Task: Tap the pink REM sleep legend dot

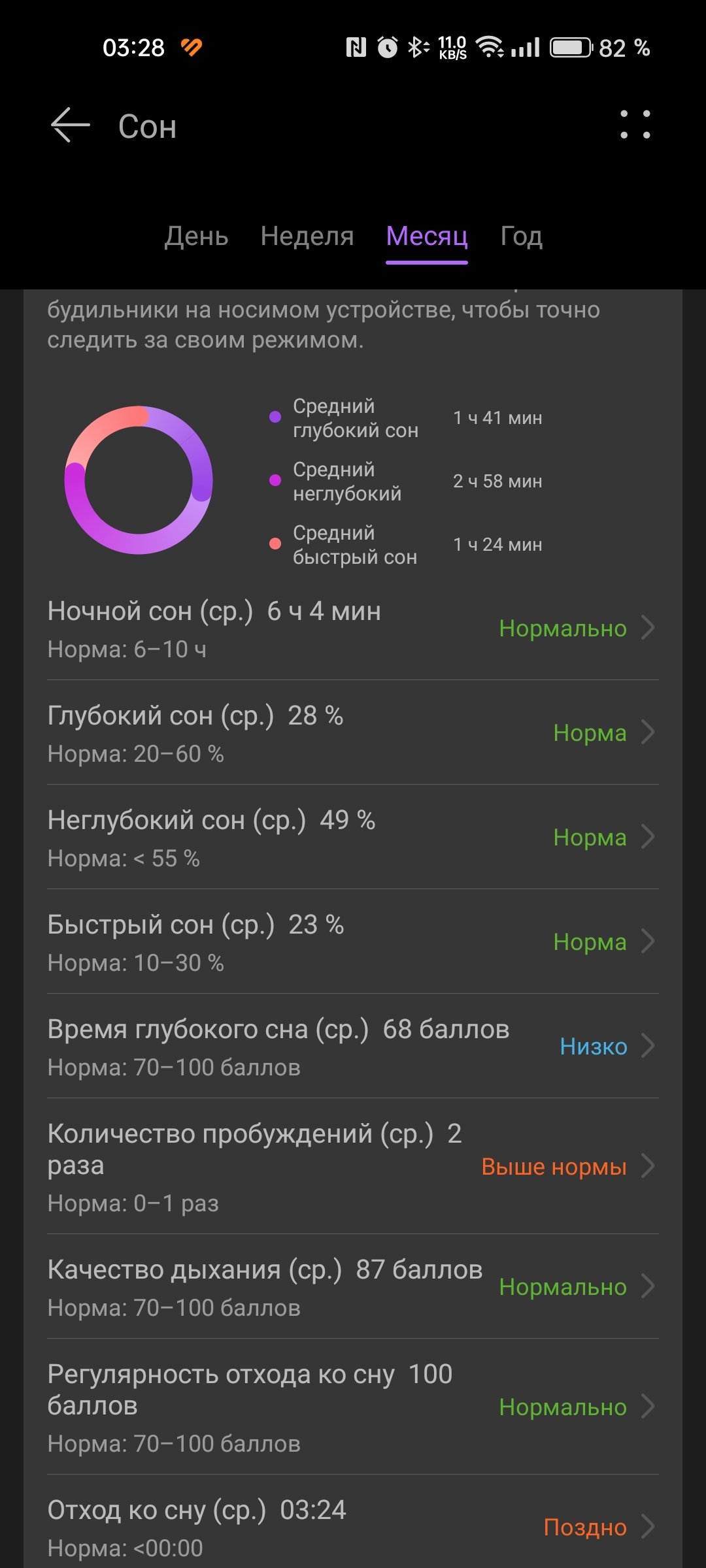Action: [x=275, y=544]
